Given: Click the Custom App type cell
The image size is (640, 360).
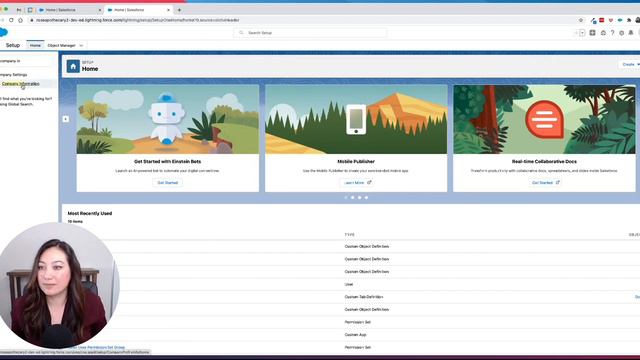Looking at the screenshot, I should [x=355, y=335].
